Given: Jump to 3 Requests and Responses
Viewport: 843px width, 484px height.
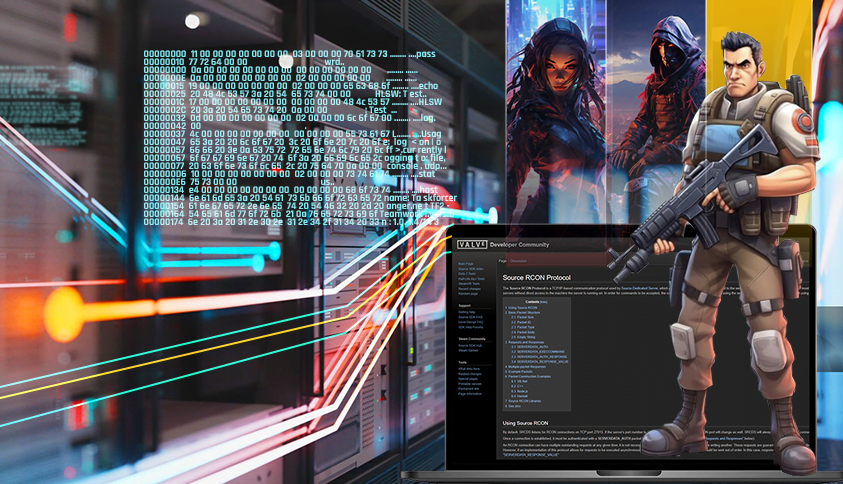Looking at the screenshot, I should click(x=525, y=342).
